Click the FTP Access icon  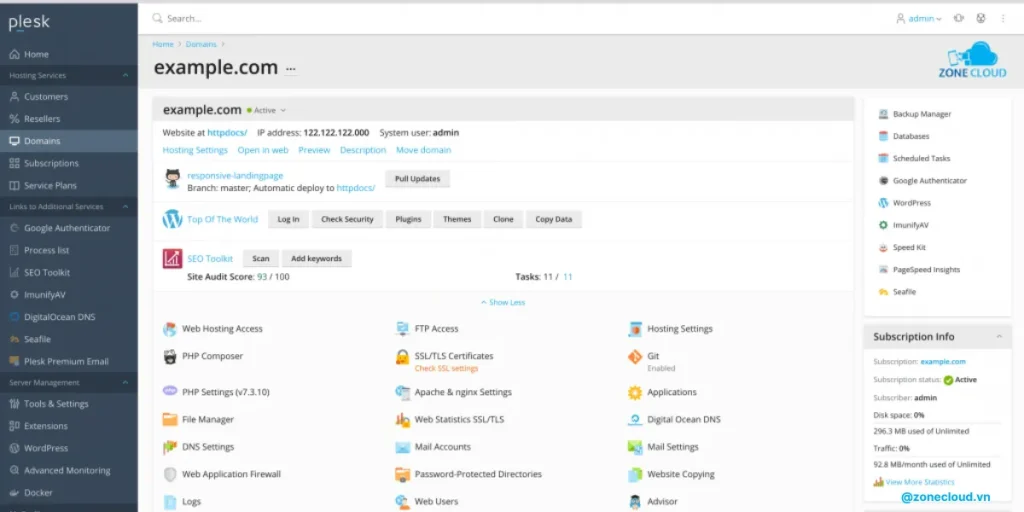pos(402,329)
